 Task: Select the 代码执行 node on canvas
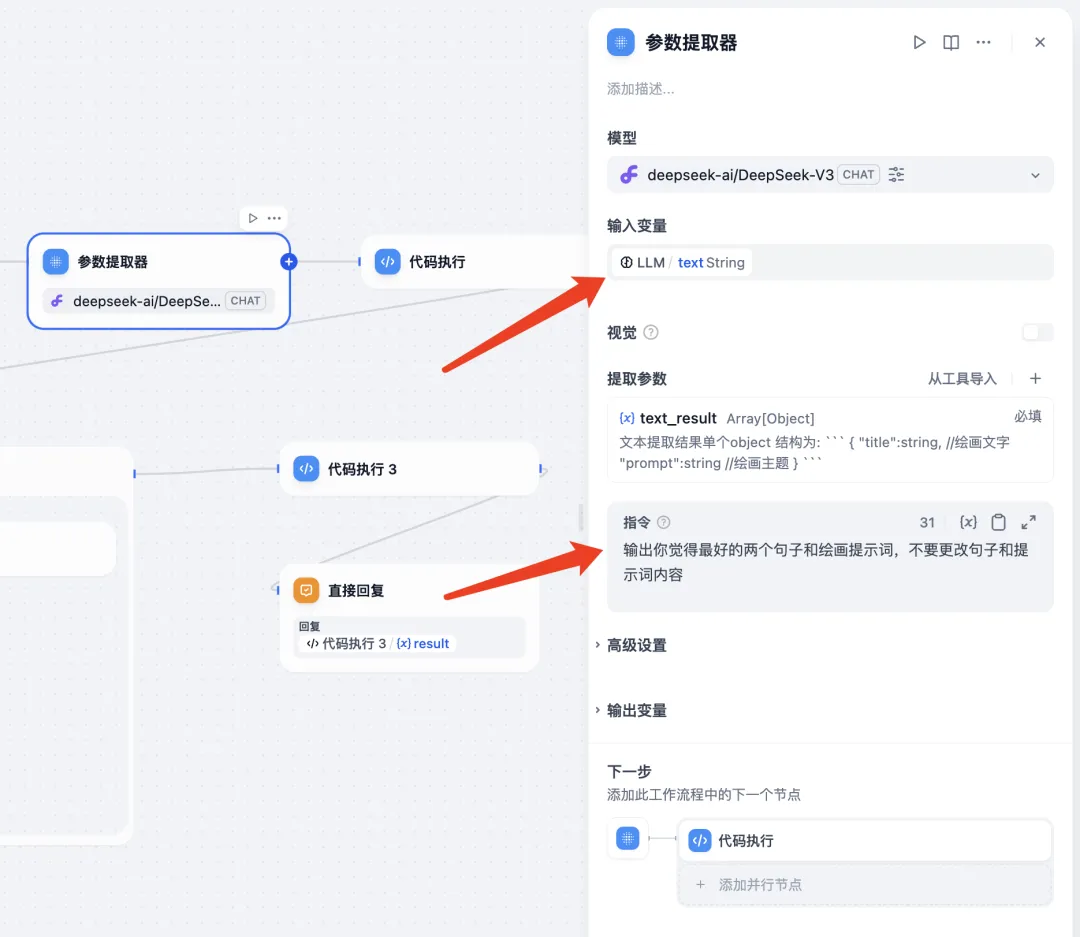tap(475, 262)
